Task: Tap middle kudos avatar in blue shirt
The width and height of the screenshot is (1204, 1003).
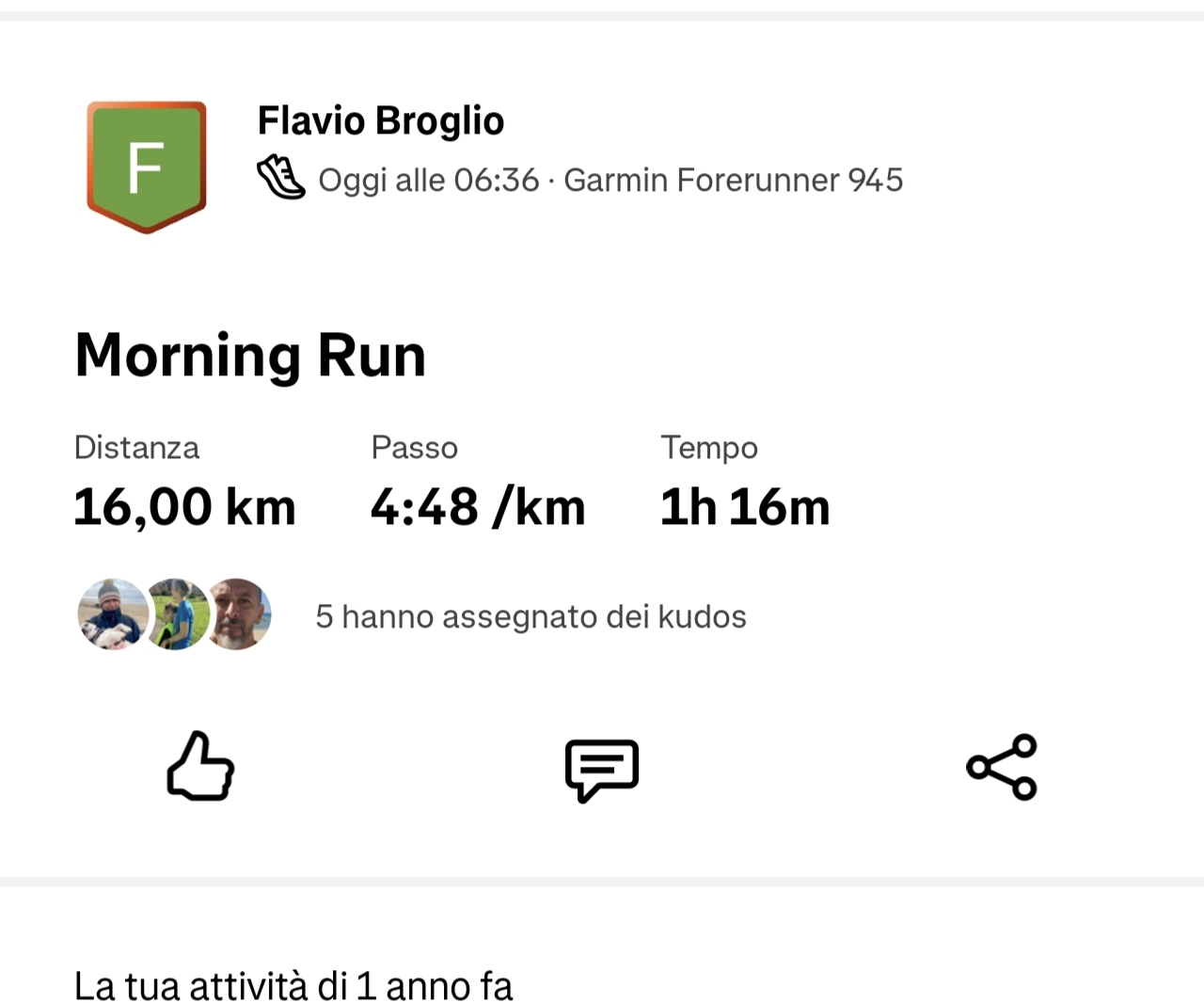Action: [177, 614]
